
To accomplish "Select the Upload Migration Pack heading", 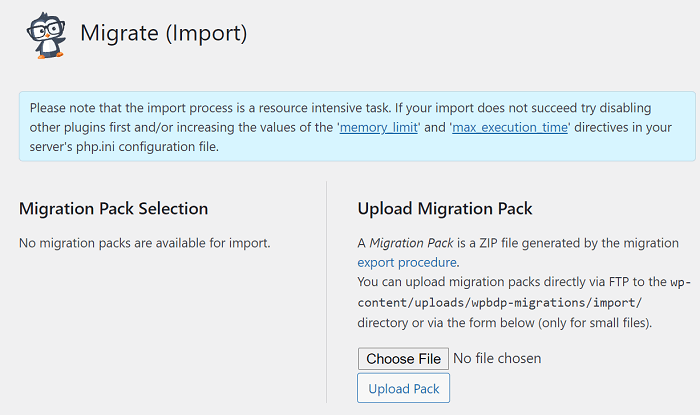I will point(445,209).
